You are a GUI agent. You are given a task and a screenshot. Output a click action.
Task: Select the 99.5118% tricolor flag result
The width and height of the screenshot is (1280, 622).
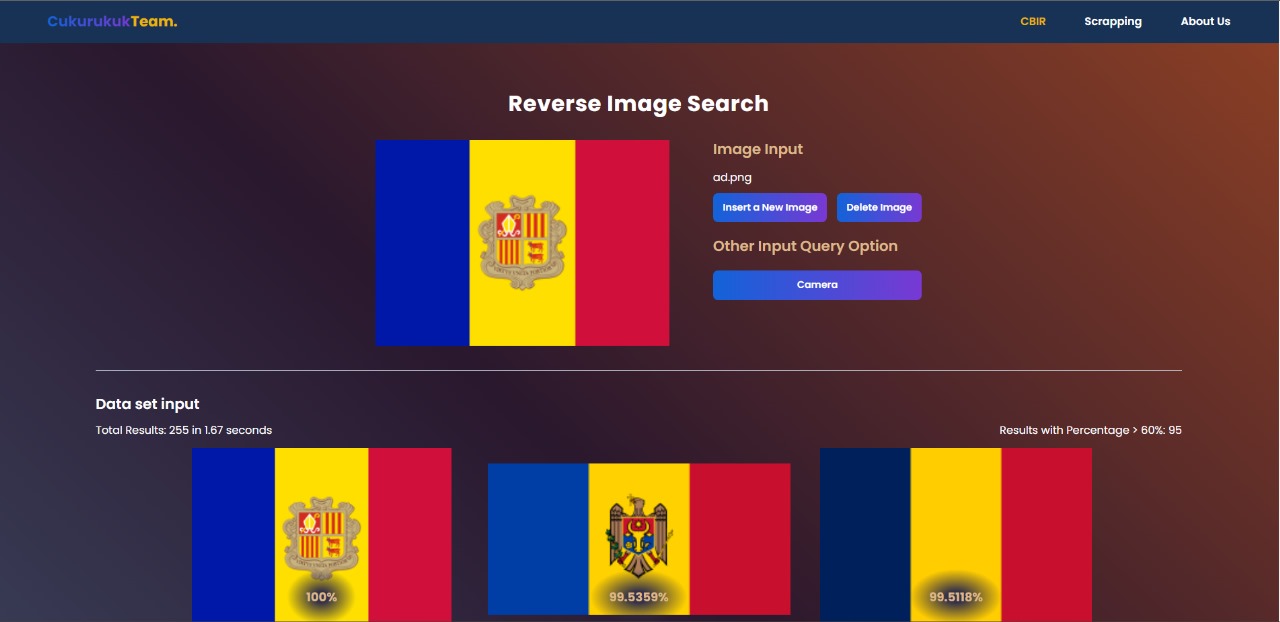click(x=956, y=535)
